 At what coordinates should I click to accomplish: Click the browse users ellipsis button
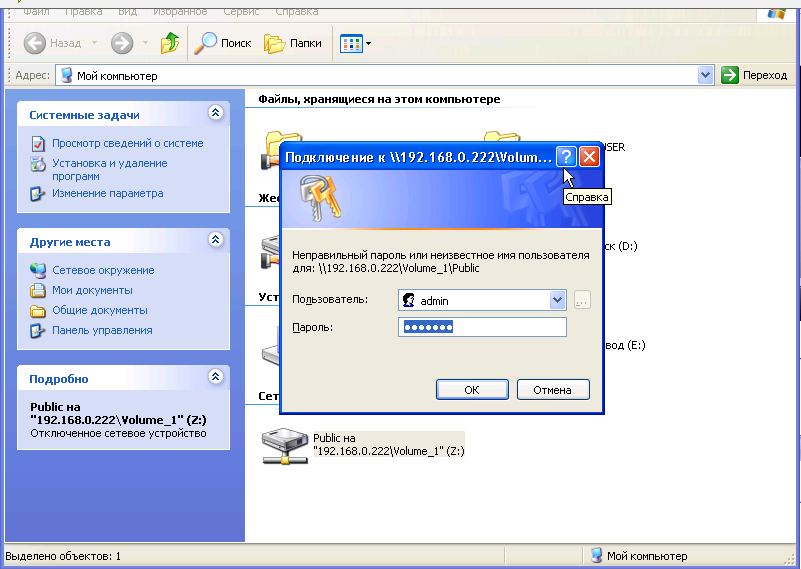(x=582, y=300)
